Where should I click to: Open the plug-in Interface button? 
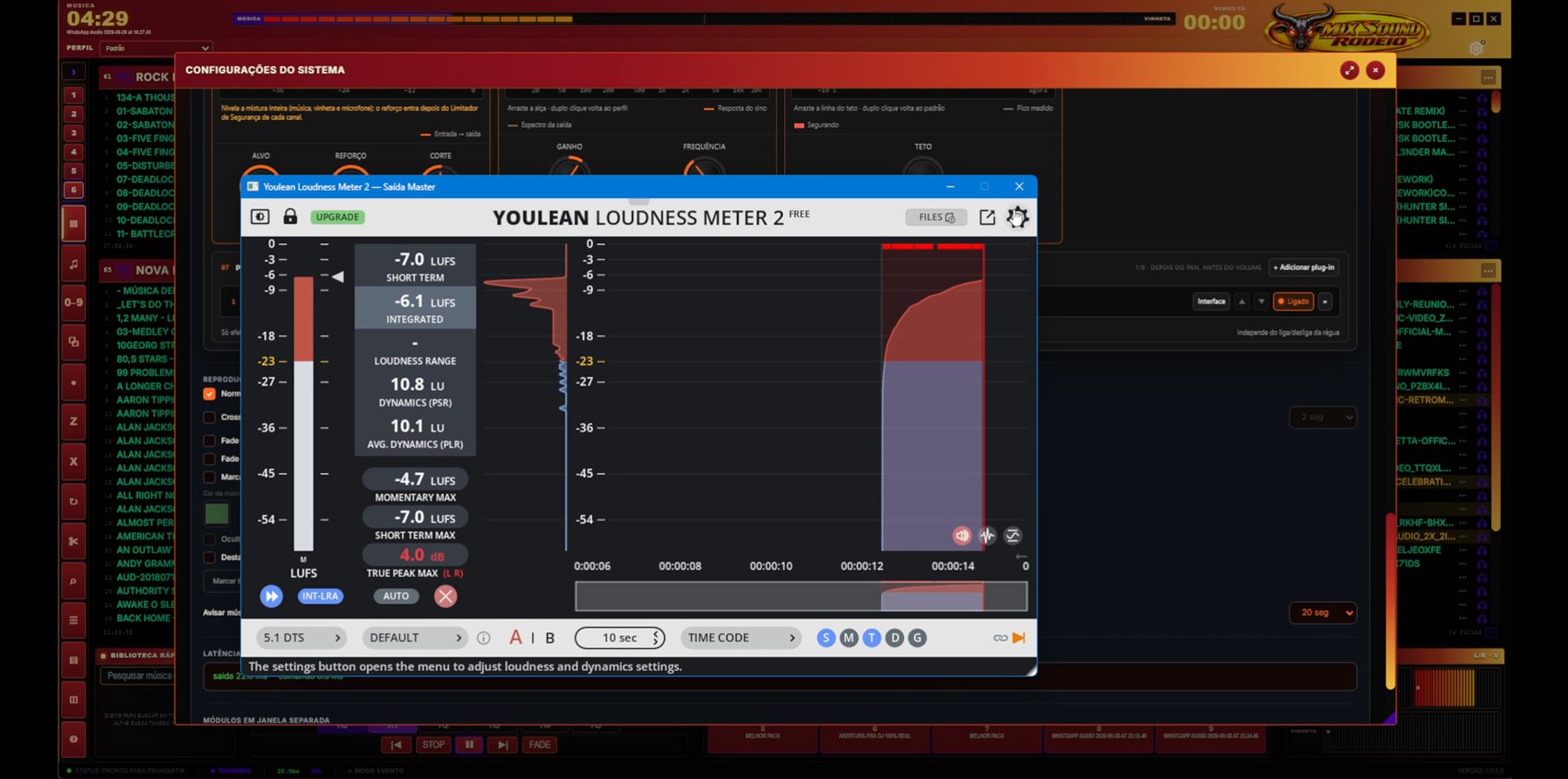point(1211,301)
